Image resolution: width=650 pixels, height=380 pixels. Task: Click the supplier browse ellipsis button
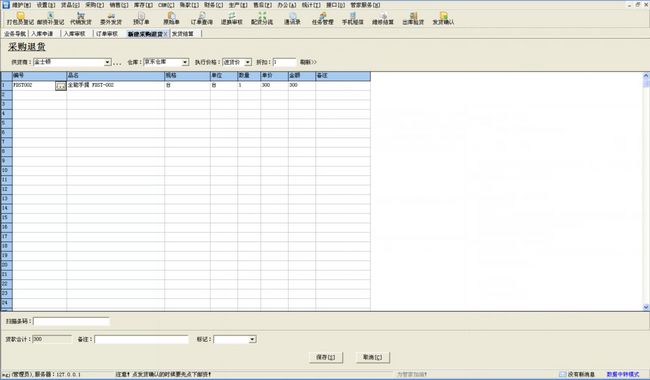click(117, 63)
